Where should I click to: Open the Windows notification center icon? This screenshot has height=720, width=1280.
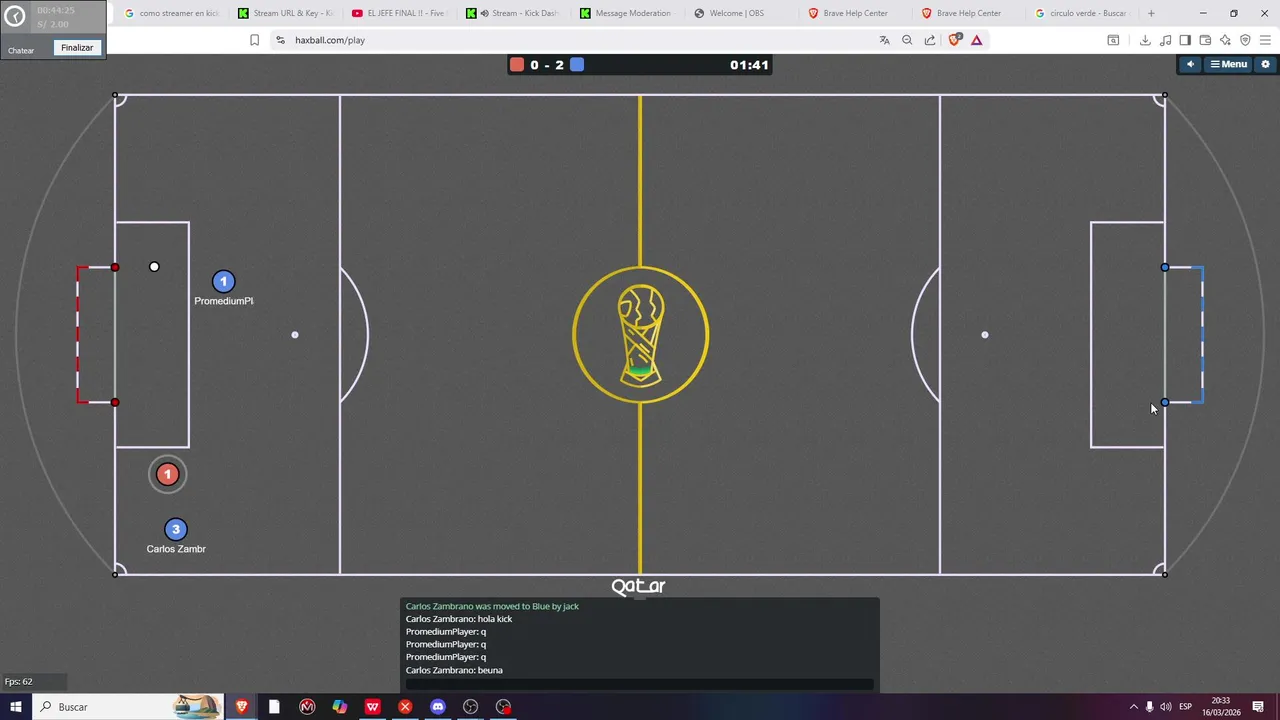[x=1258, y=707]
